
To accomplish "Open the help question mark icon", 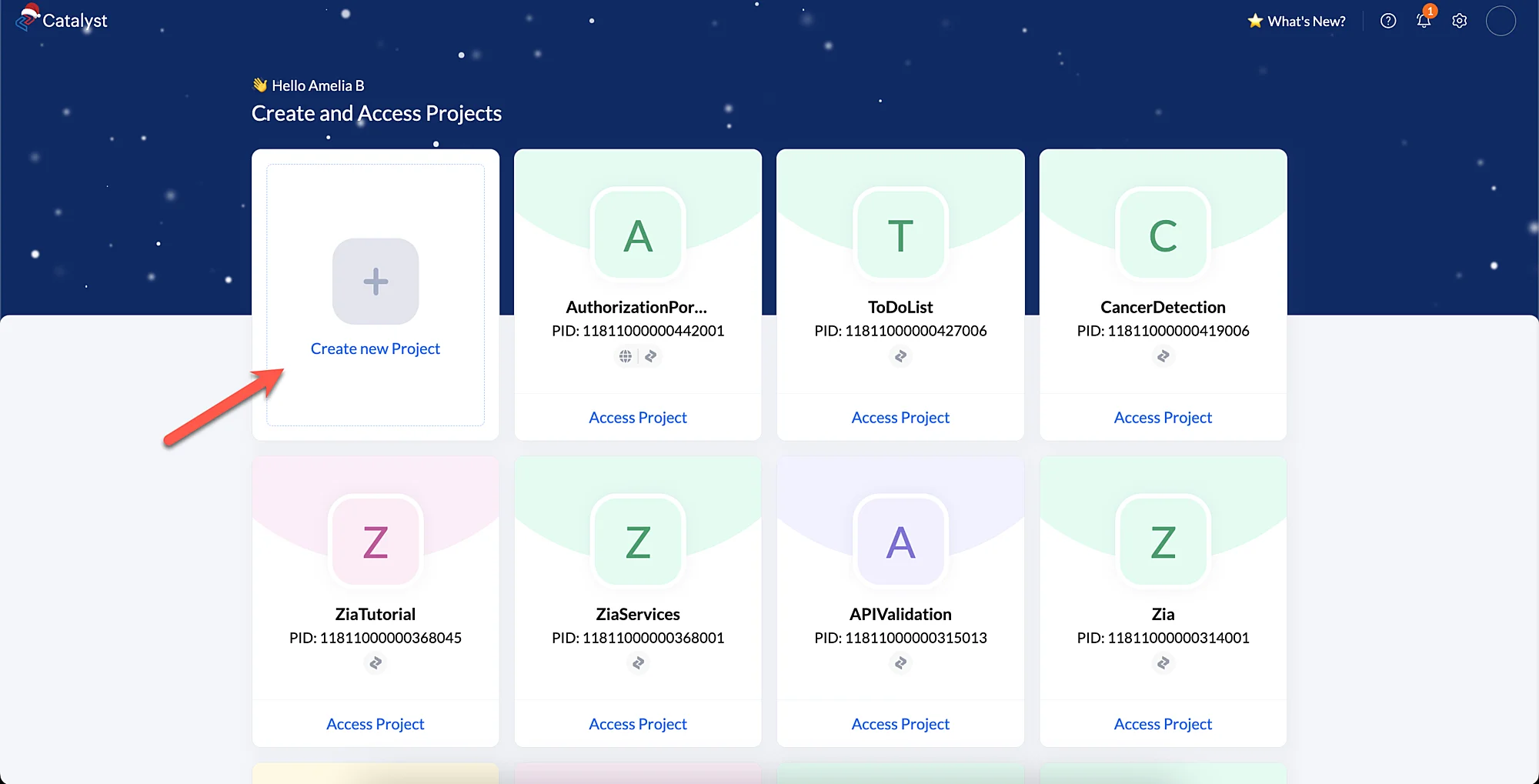I will coord(1388,21).
